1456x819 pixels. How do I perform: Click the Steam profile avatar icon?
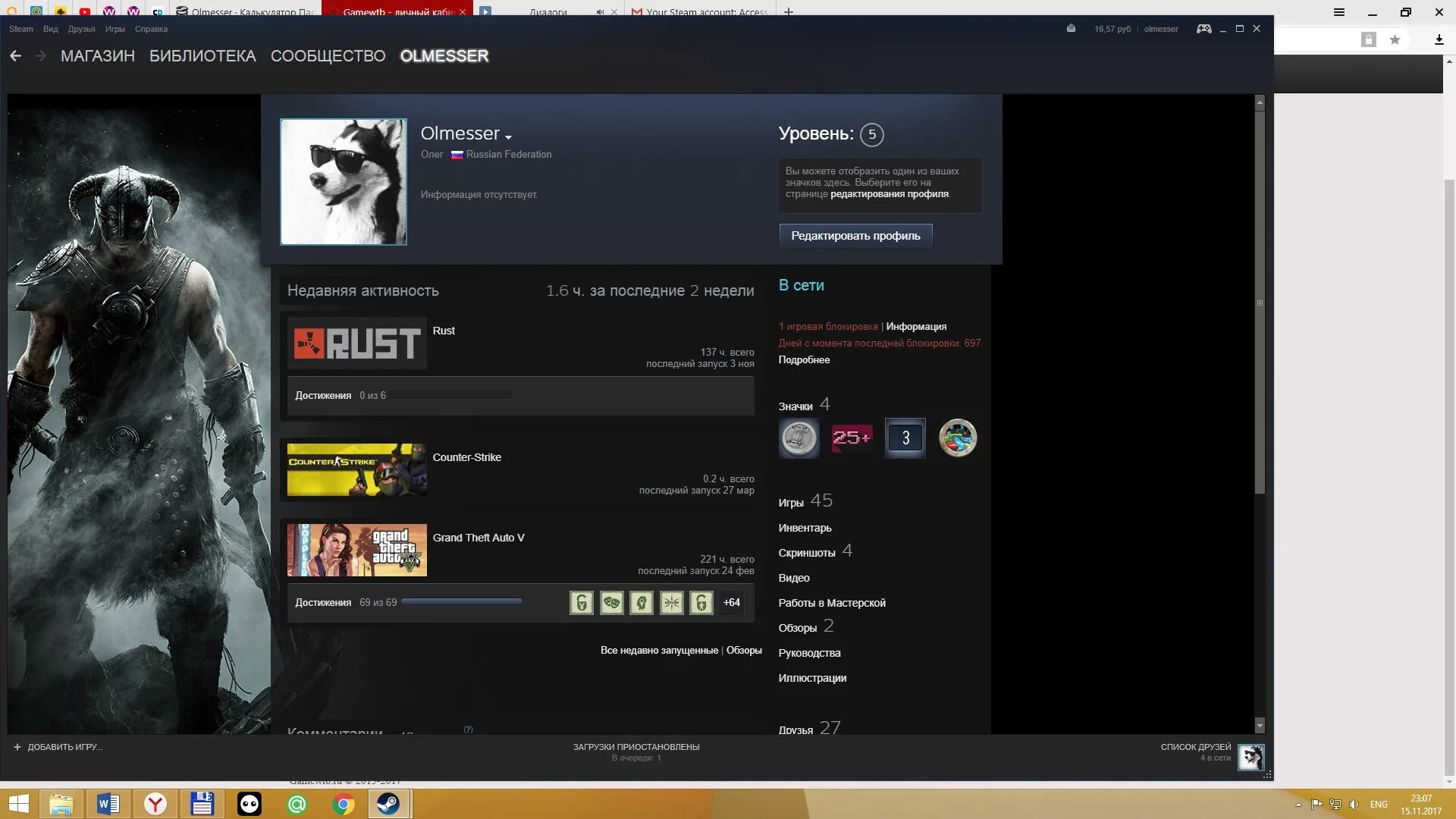[x=343, y=181]
